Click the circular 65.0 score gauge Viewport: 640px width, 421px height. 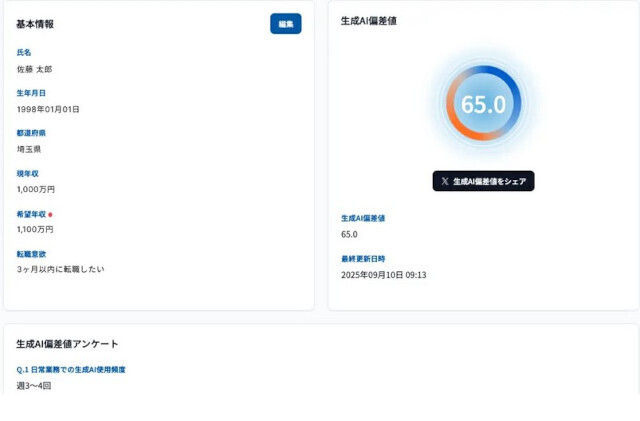click(483, 104)
